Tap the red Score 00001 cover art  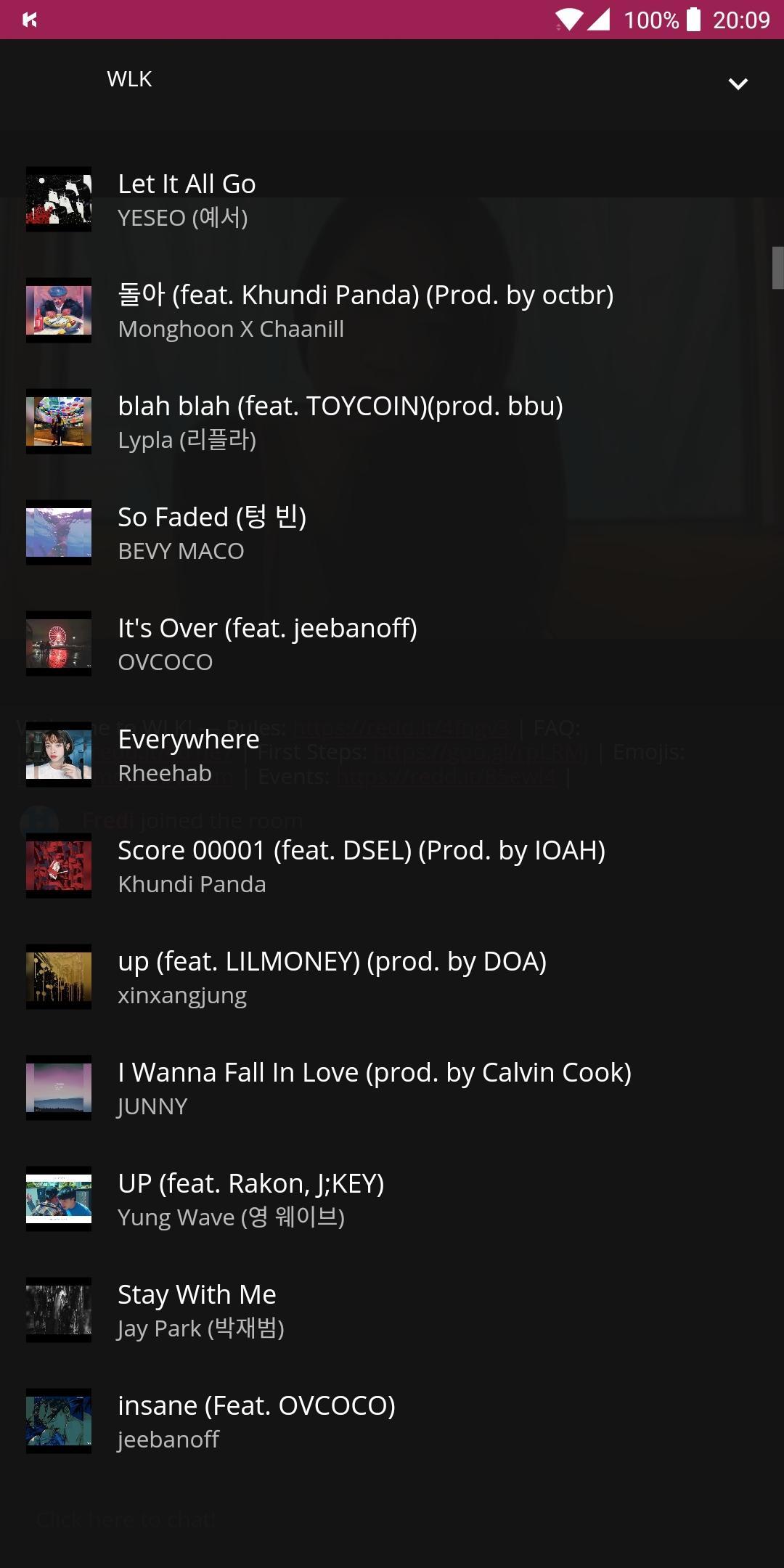click(59, 865)
